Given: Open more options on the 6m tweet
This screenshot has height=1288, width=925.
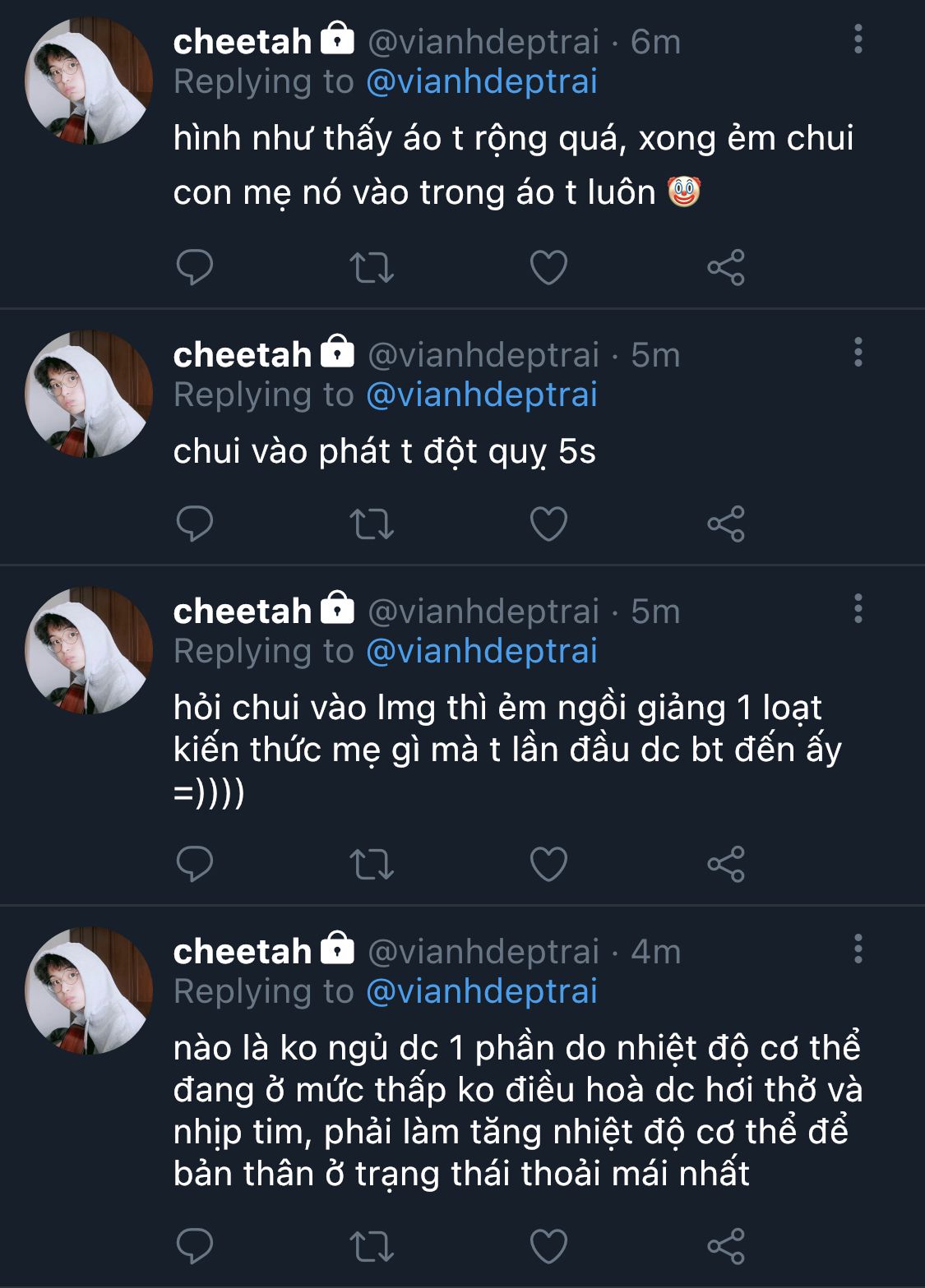Looking at the screenshot, I should pos(858,39).
